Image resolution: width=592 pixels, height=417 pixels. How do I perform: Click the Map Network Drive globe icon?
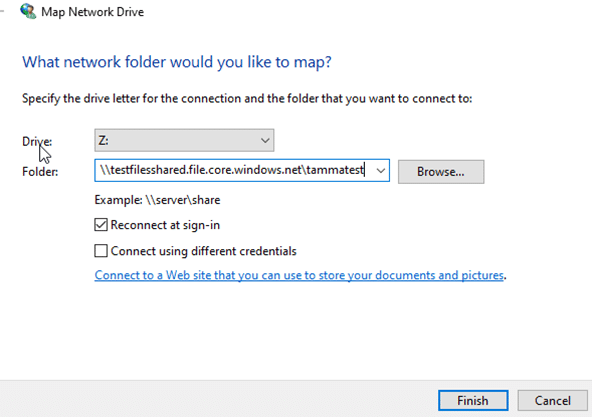(x=28, y=11)
